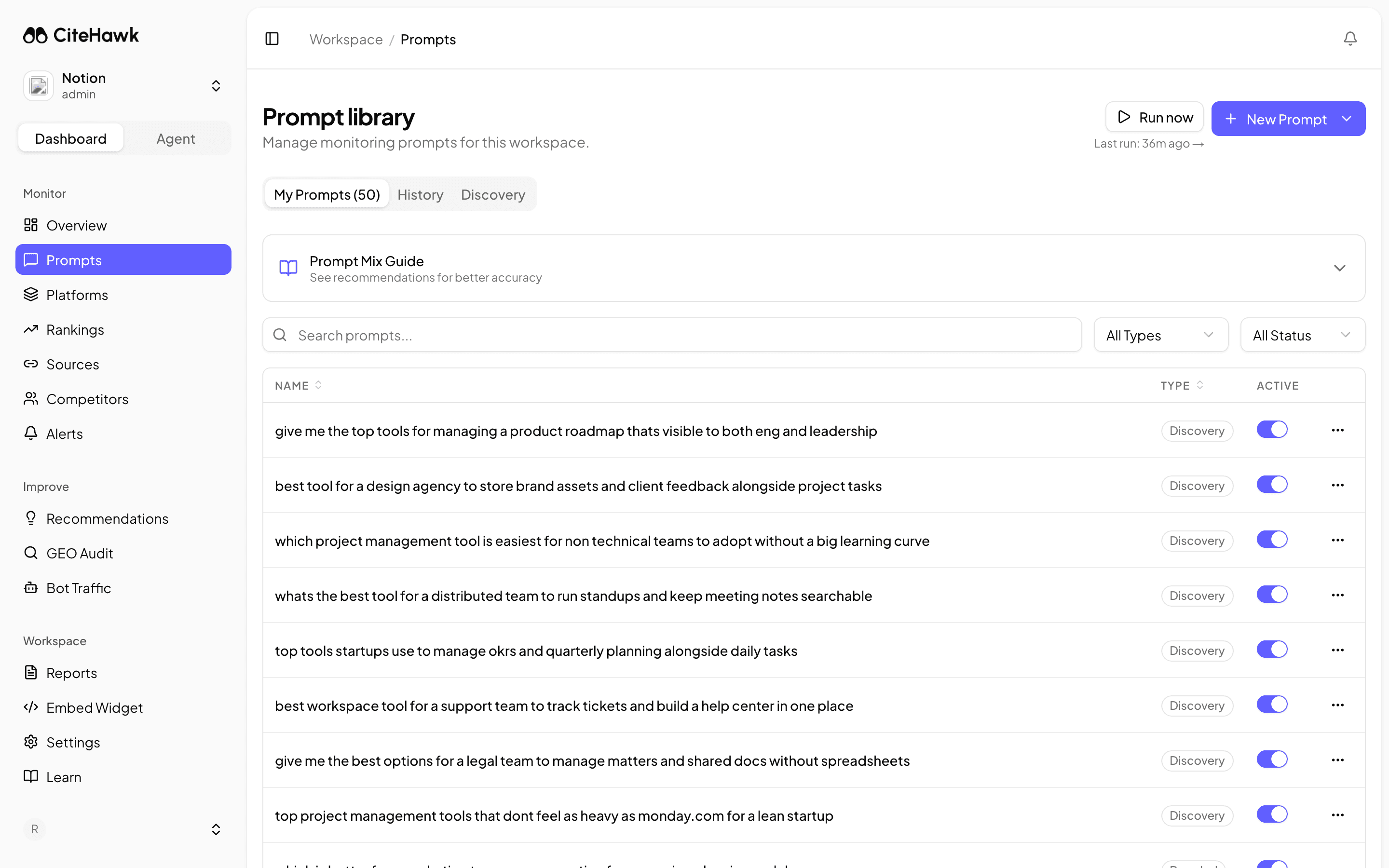The width and height of the screenshot is (1389, 868).
Task: Expand the Prompt Mix Guide panel
Action: (1340, 268)
